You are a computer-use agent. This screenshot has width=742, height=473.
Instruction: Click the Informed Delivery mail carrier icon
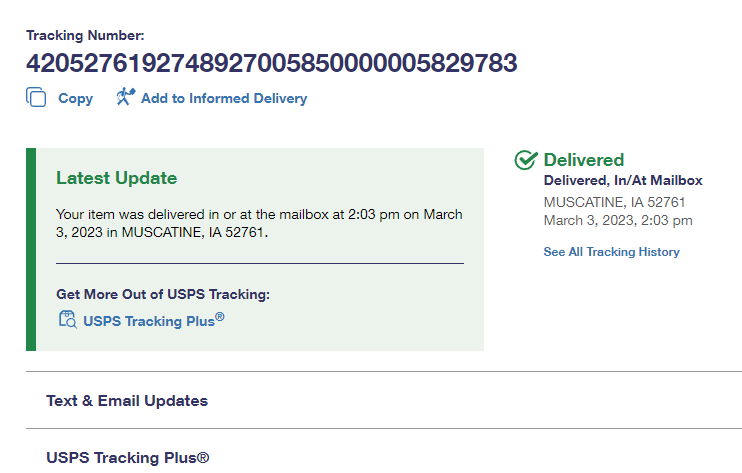(x=125, y=97)
